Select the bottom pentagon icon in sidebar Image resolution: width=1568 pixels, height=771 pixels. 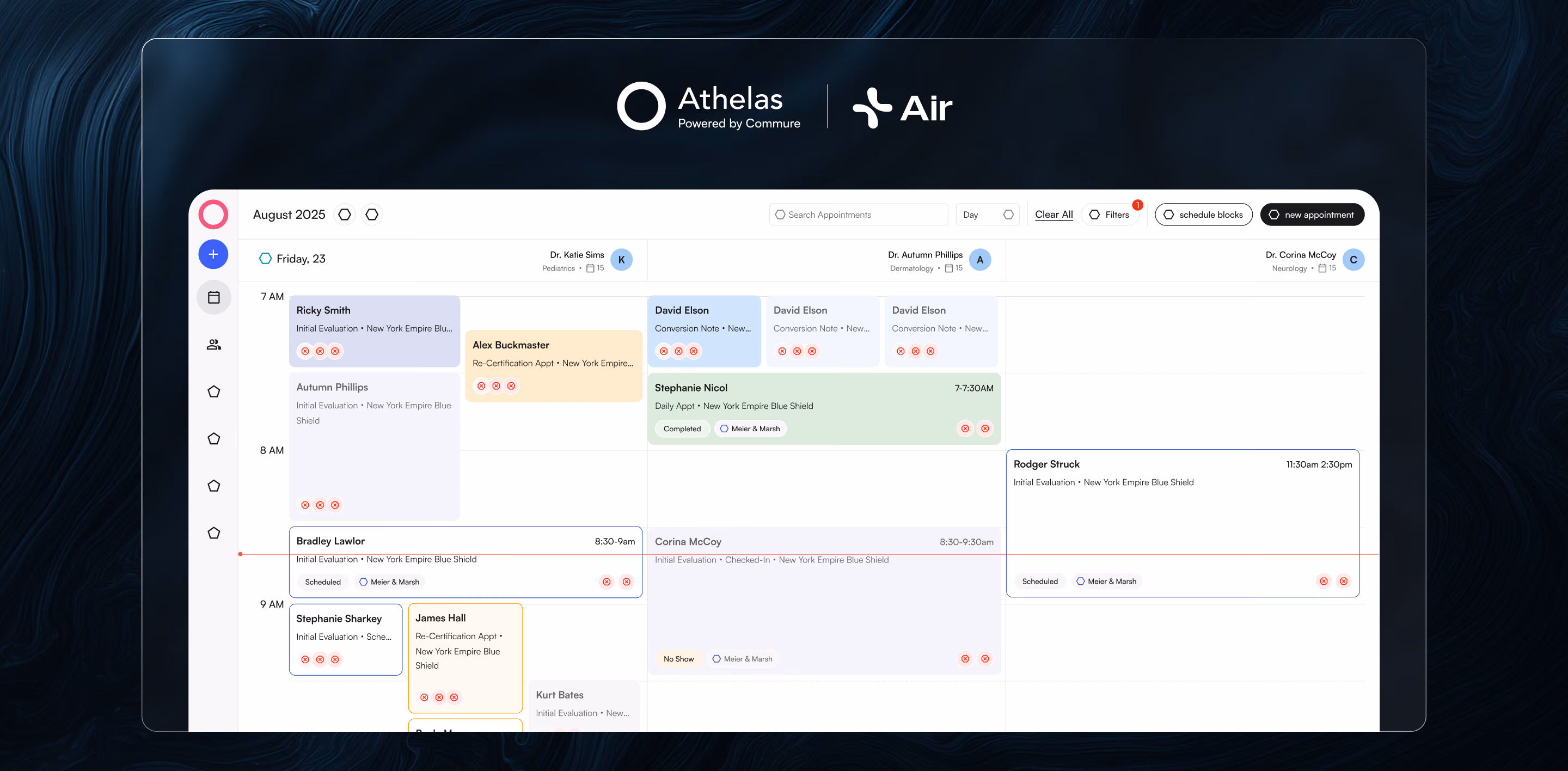213,533
